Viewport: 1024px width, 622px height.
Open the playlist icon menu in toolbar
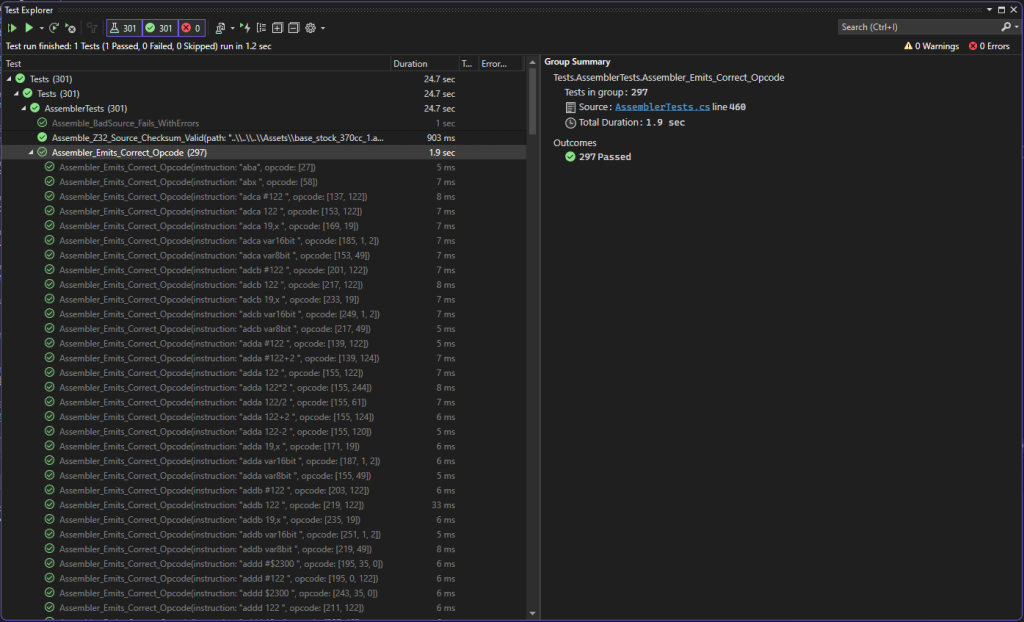point(221,28)
